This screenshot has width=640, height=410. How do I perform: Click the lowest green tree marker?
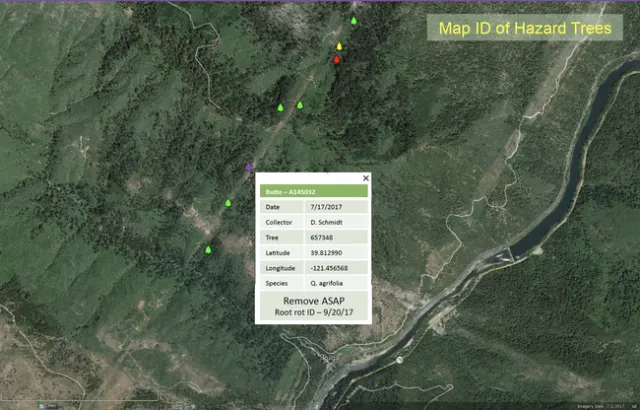click(x=208, y=249)
